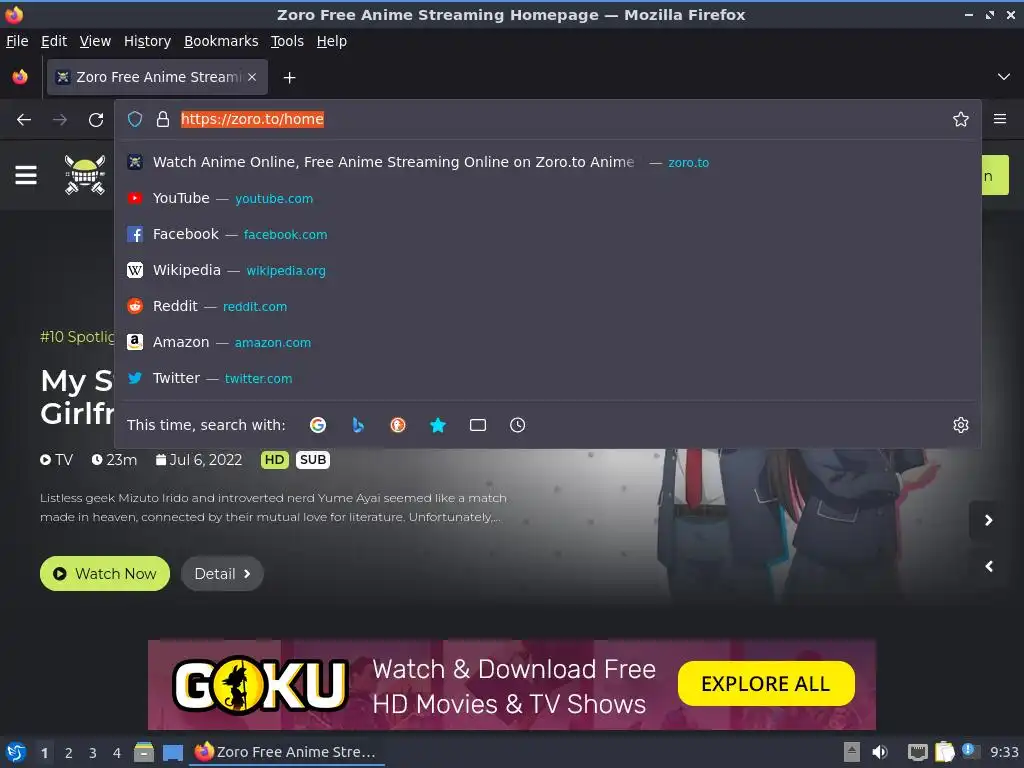The width and height of the screenshot is (1024, 768).
Task: Open removable media tray icon
Action: [x=852, y=752]
